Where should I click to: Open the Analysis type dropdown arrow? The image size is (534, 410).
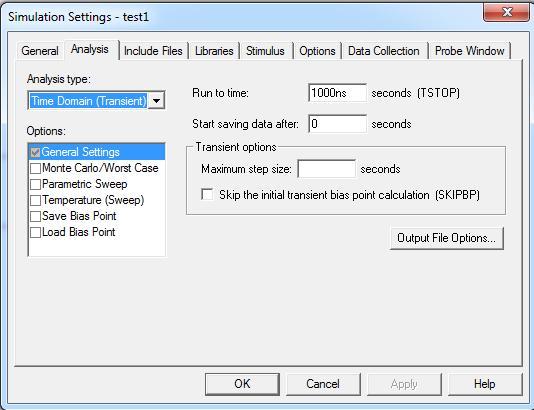coord(157,101)
